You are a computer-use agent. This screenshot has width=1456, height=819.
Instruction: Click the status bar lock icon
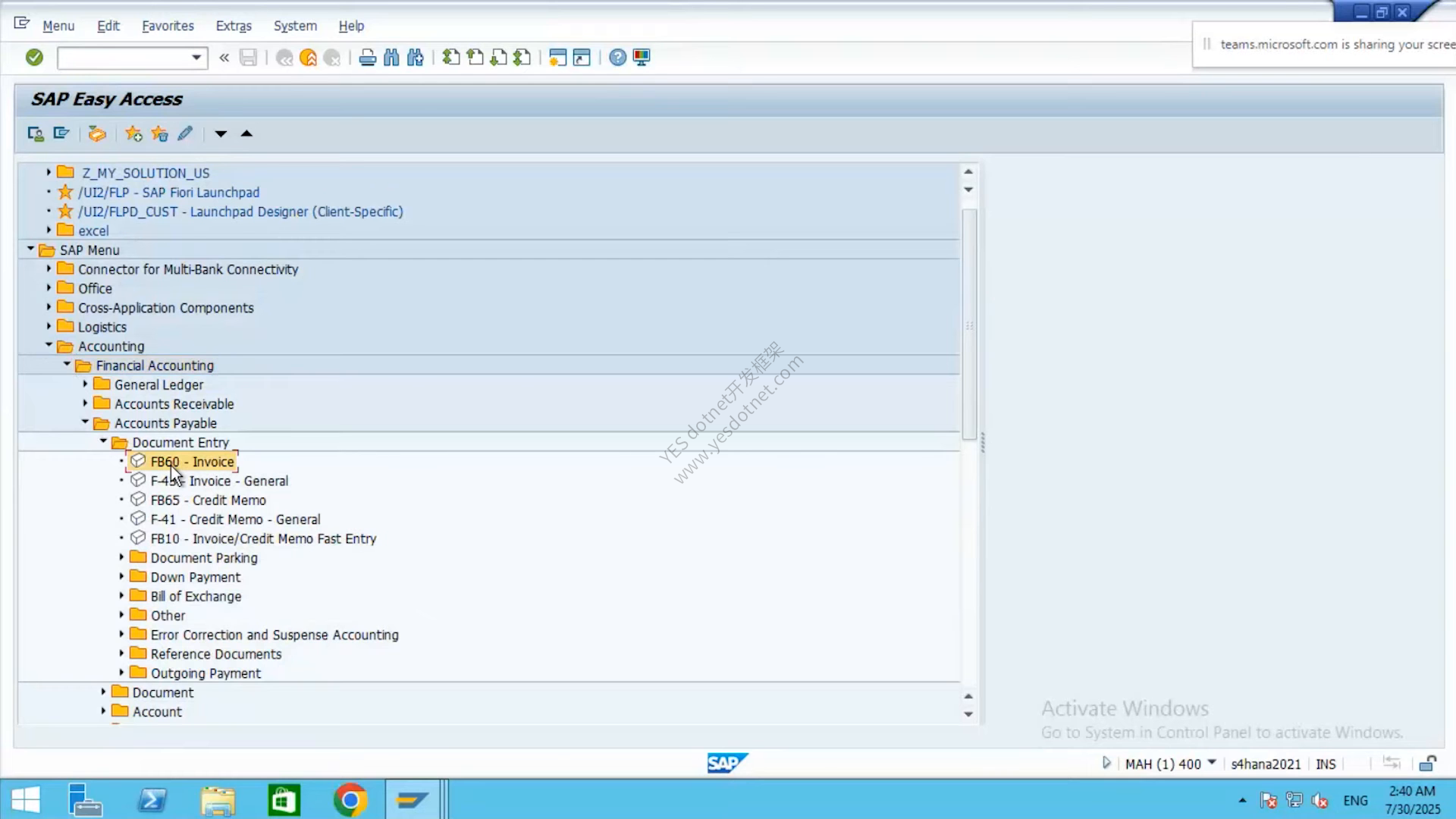coord(1428,764)
